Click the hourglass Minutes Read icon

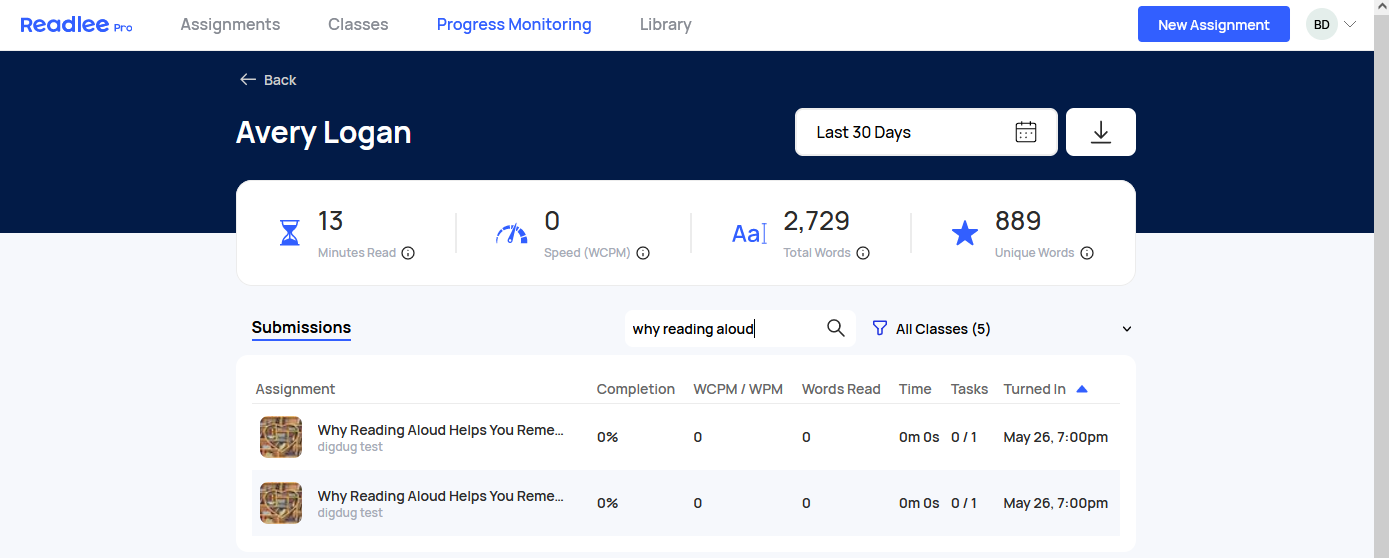tap(289, 233)
